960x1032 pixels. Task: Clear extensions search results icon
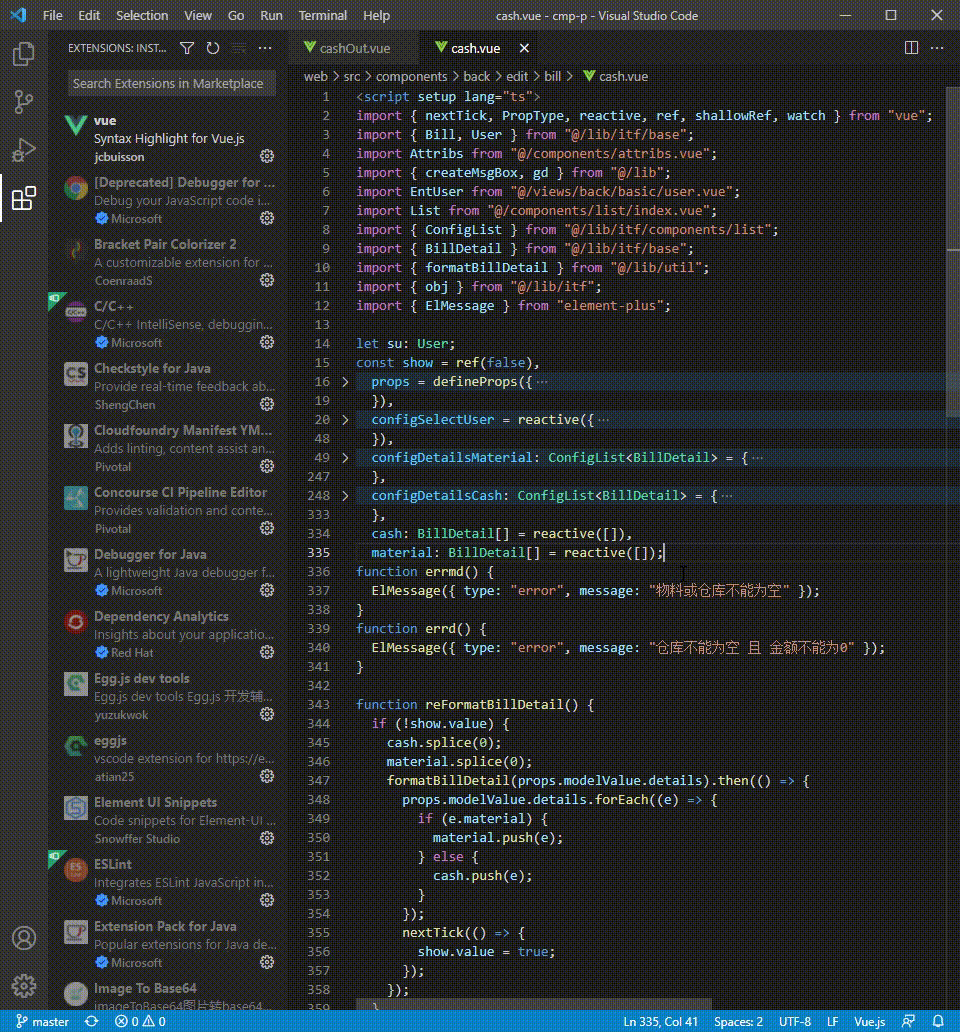pos(239,48)
